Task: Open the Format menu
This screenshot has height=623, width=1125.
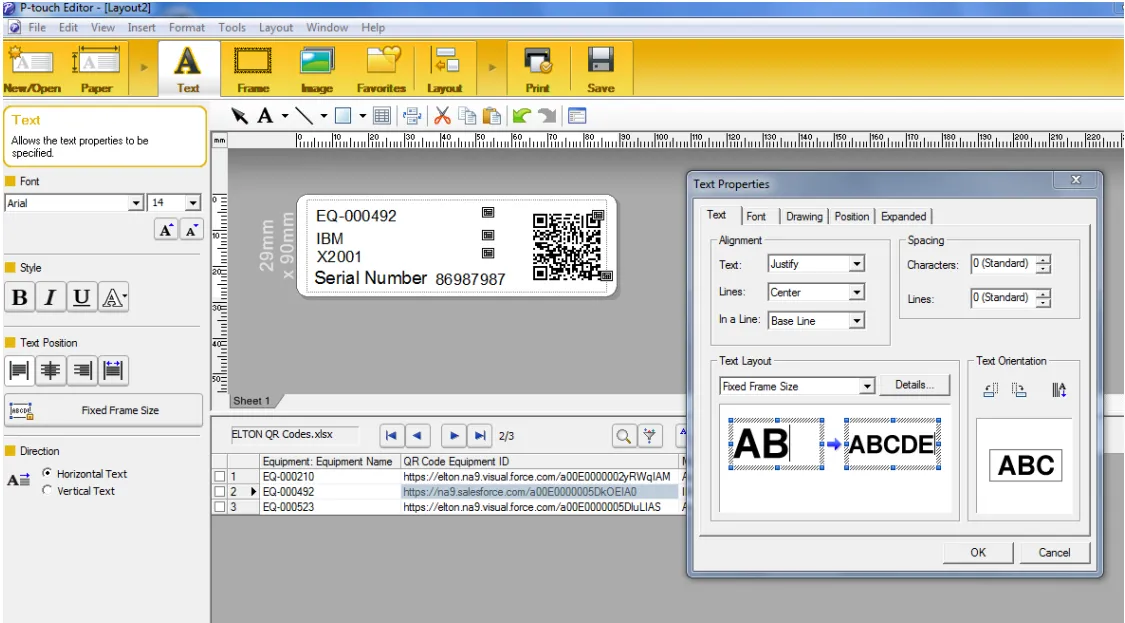Action: pyautogui.click(x=187, y=27)
